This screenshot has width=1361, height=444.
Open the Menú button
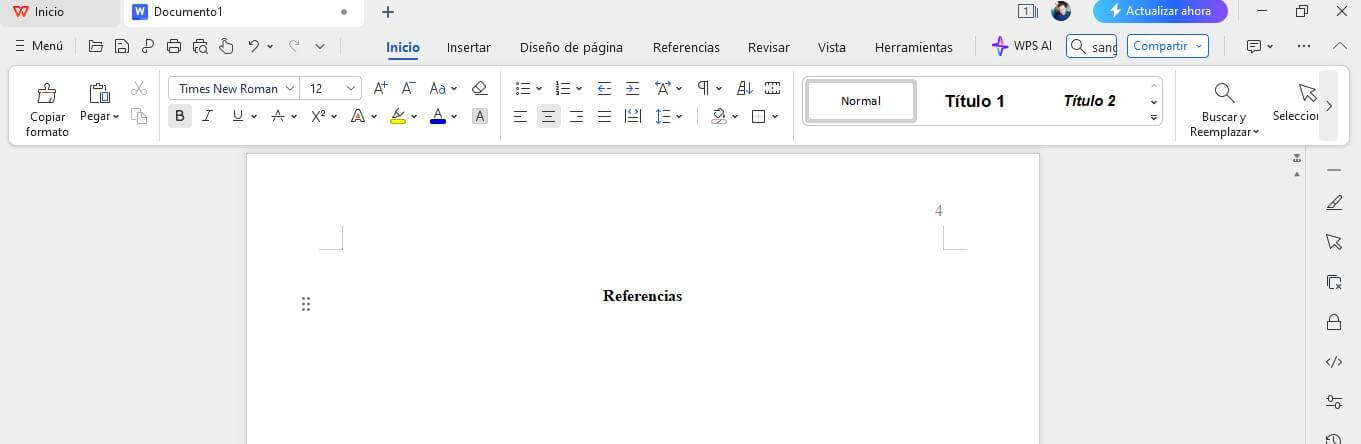coord(39,46)
